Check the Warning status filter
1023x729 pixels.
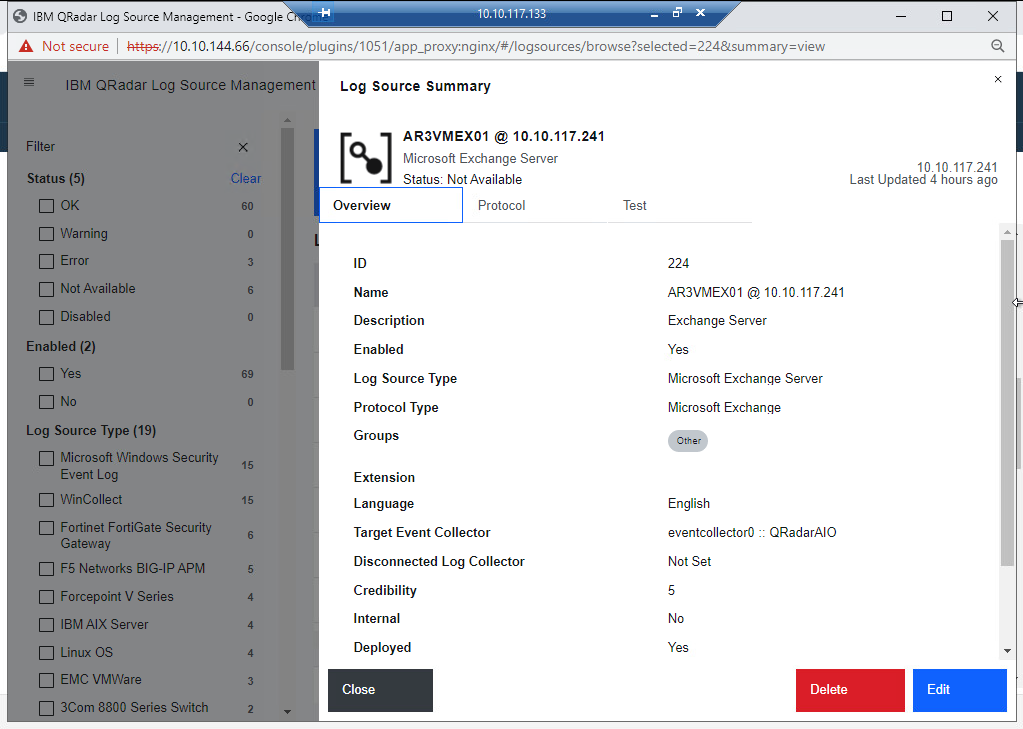[x=46, y=234]
